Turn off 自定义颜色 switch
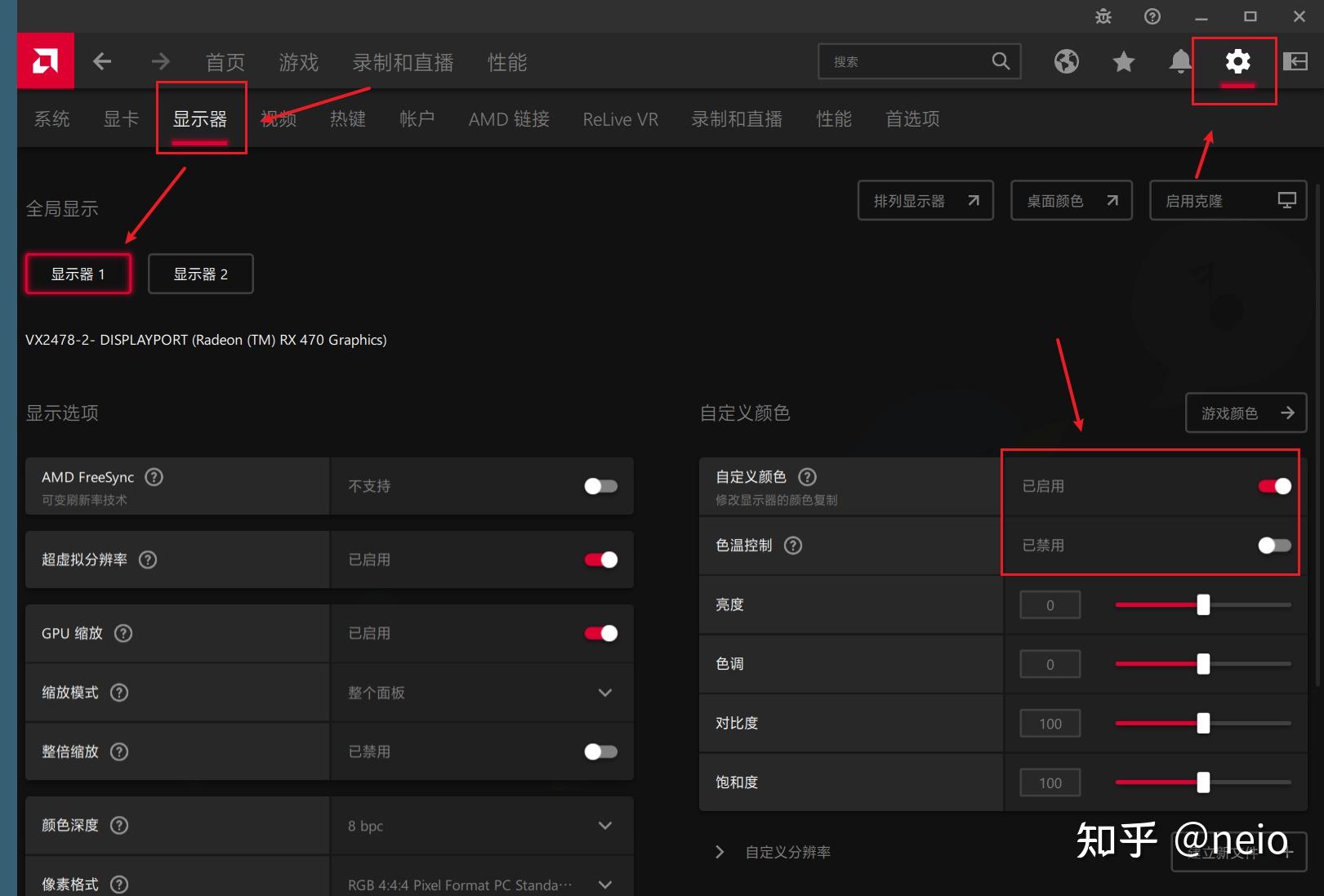This screenshot has height=896, width=1324. (1275, 486)
